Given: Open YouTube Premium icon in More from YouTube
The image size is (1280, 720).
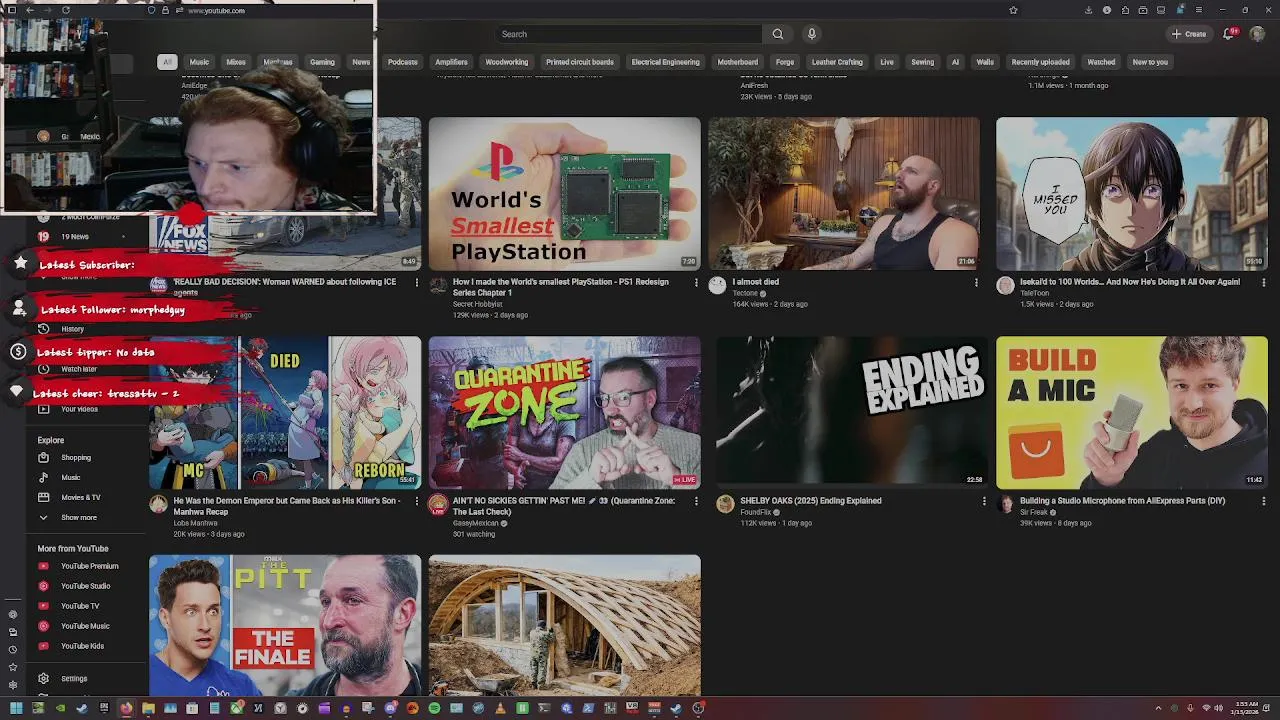Looking at the screenshot, I should coord(43,566).
